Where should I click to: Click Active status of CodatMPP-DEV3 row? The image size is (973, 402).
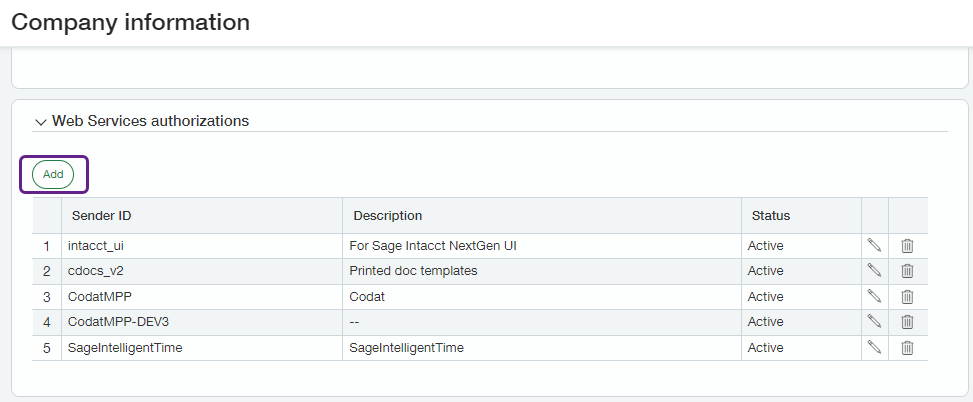point(766,322)
